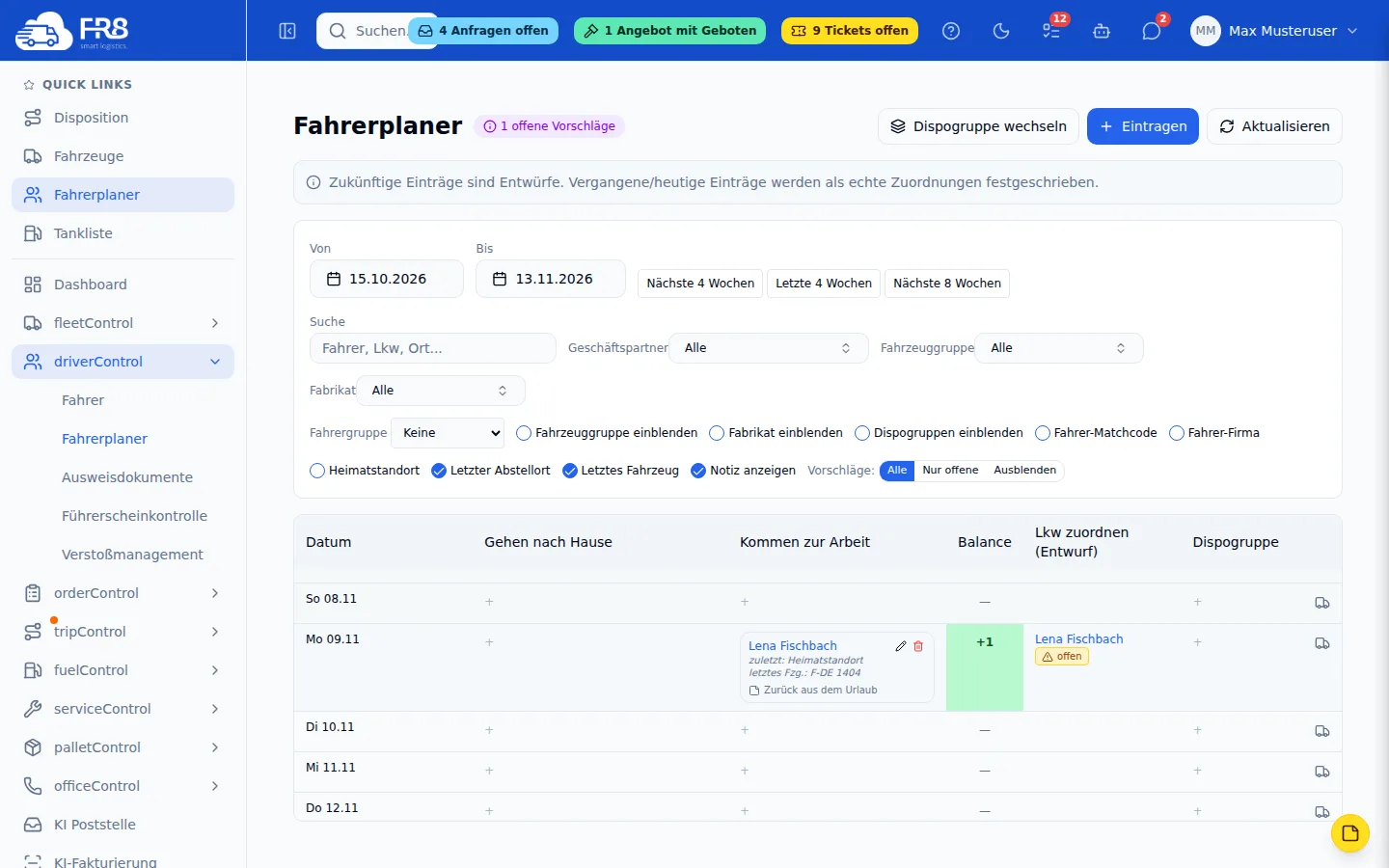Open the Dashboard sidebar item
Viewport: 1389px width, 868px height.
pos(123,285)
